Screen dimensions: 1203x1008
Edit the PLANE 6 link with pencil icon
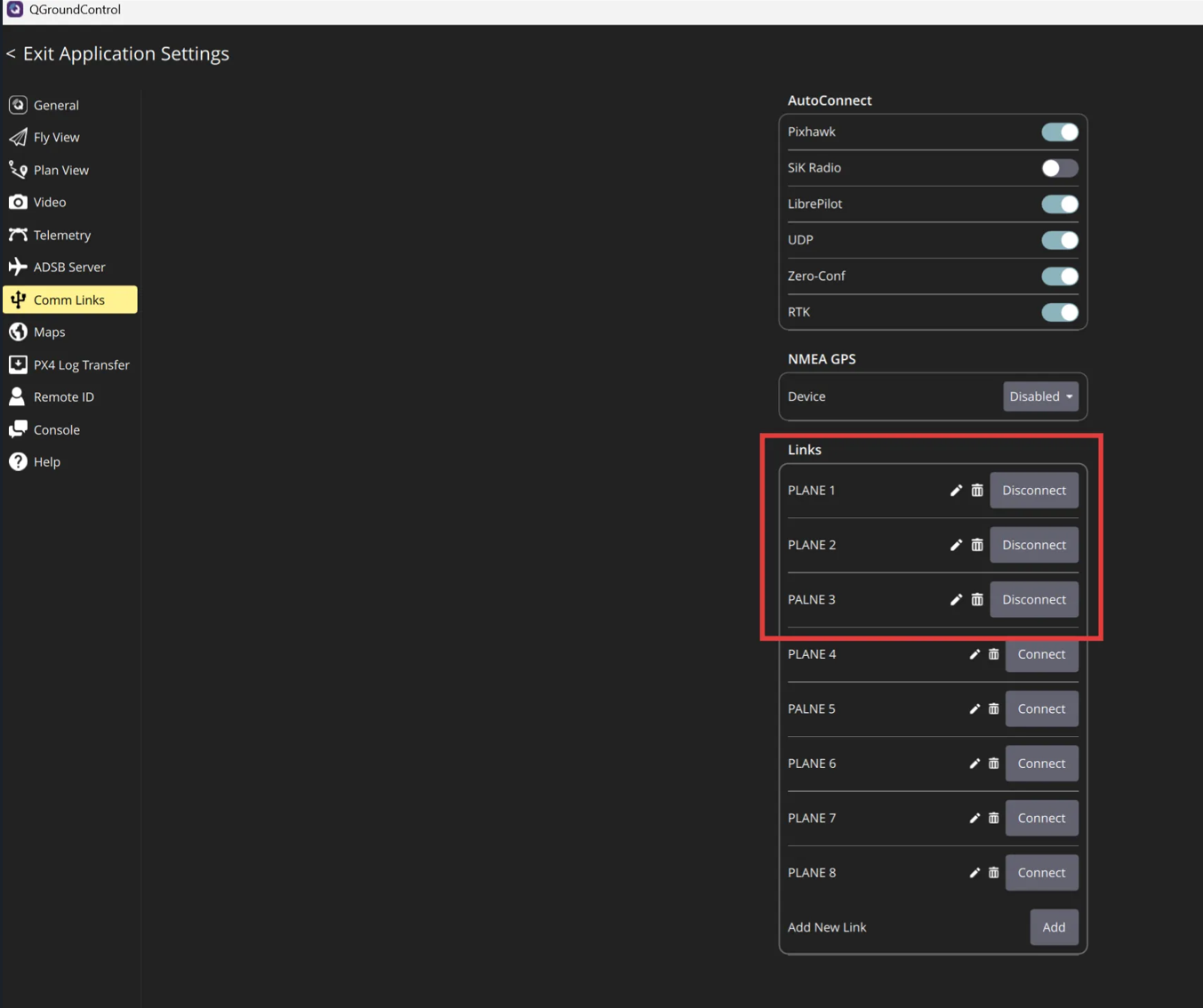pos(974,764)
